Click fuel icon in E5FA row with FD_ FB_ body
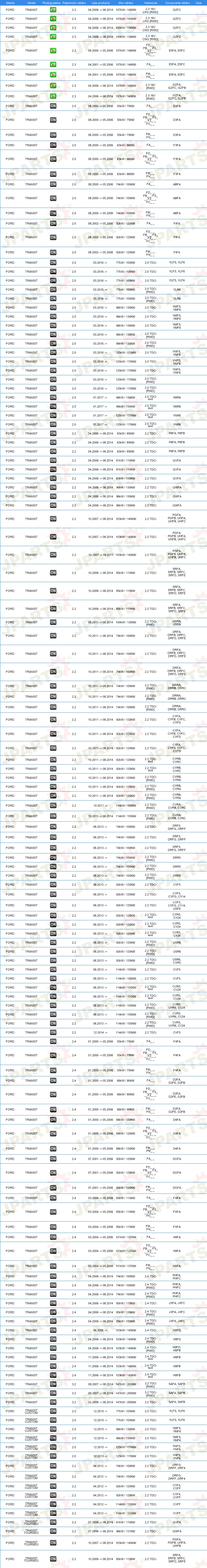 (x=53, y=51)
